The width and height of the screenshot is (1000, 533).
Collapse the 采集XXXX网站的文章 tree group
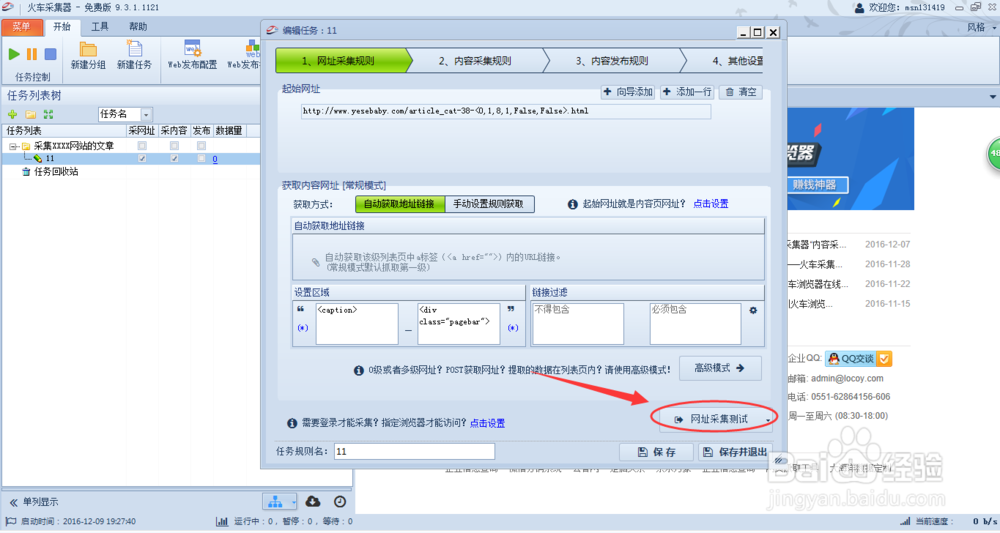point(13,146)
